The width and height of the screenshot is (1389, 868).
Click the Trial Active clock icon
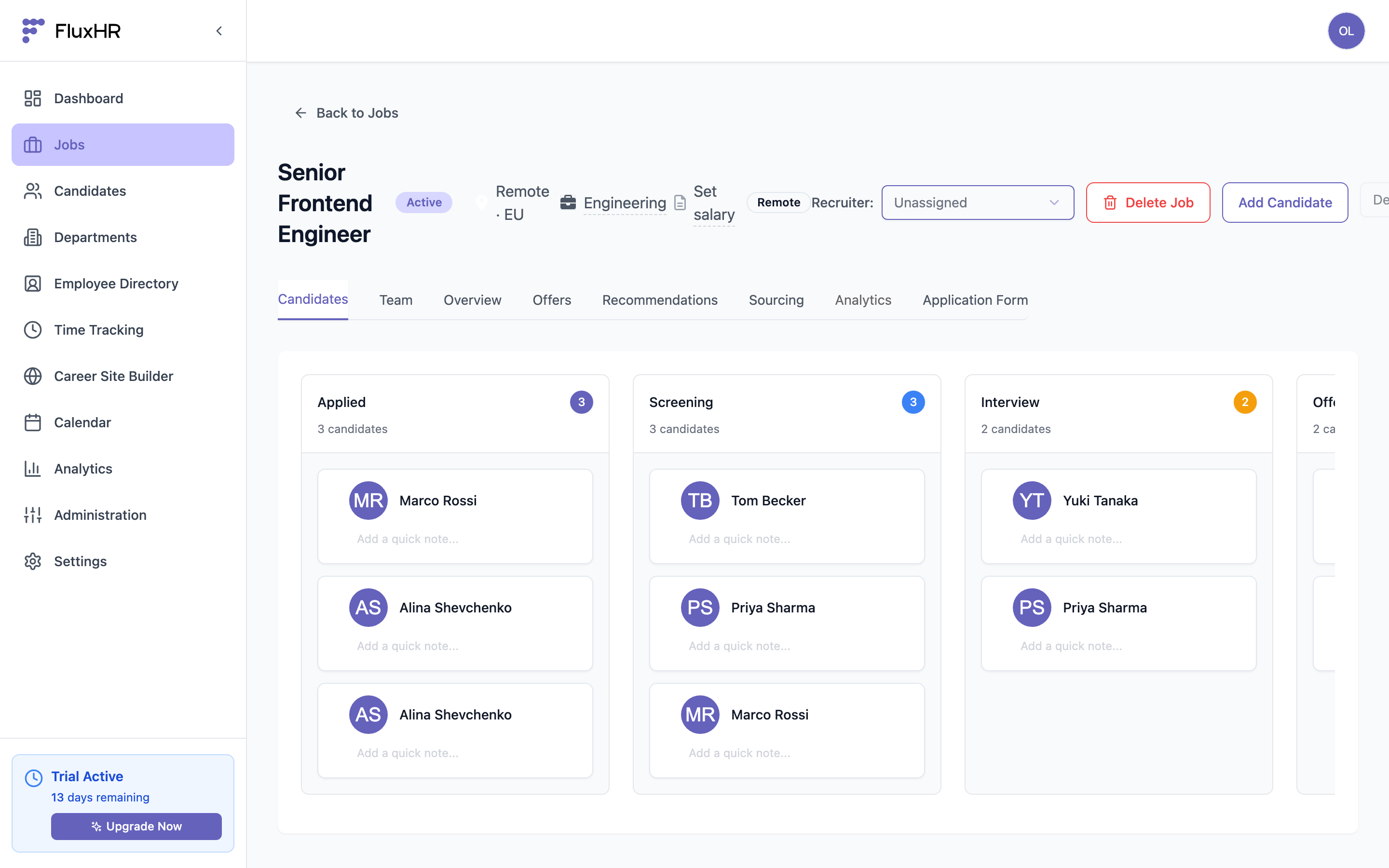34,778
